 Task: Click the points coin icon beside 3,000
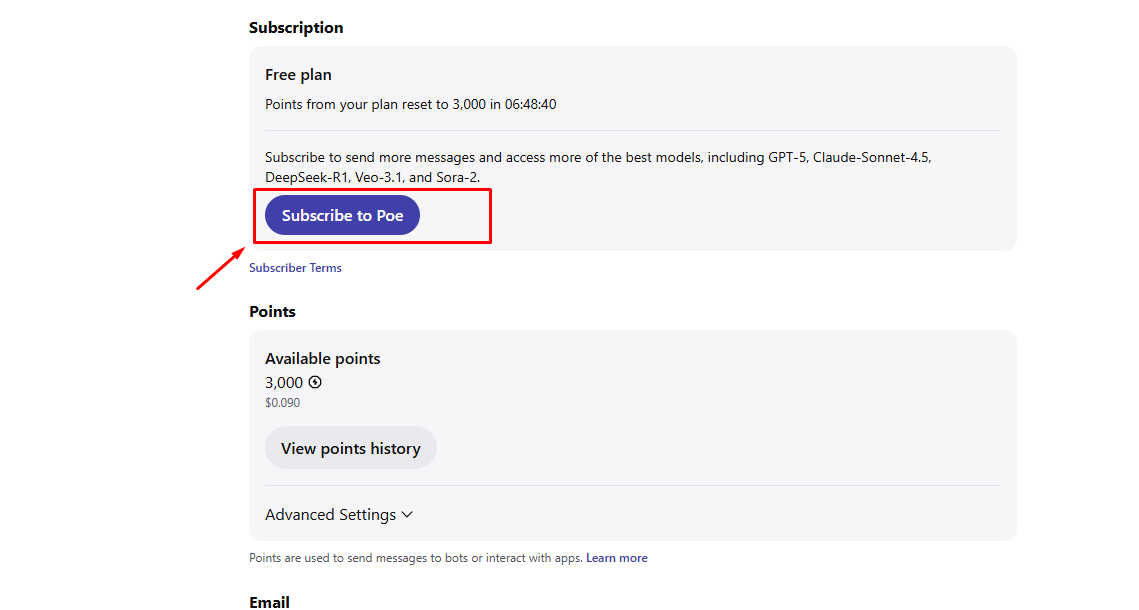point(315,382)
